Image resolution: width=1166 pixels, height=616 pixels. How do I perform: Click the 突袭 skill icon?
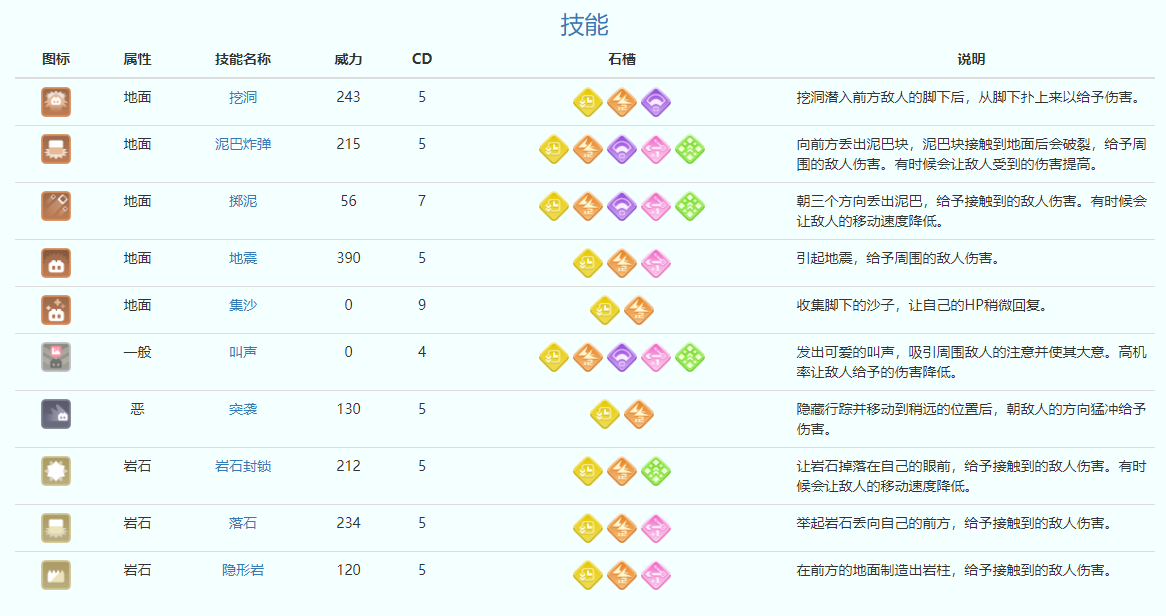point(56,414)
